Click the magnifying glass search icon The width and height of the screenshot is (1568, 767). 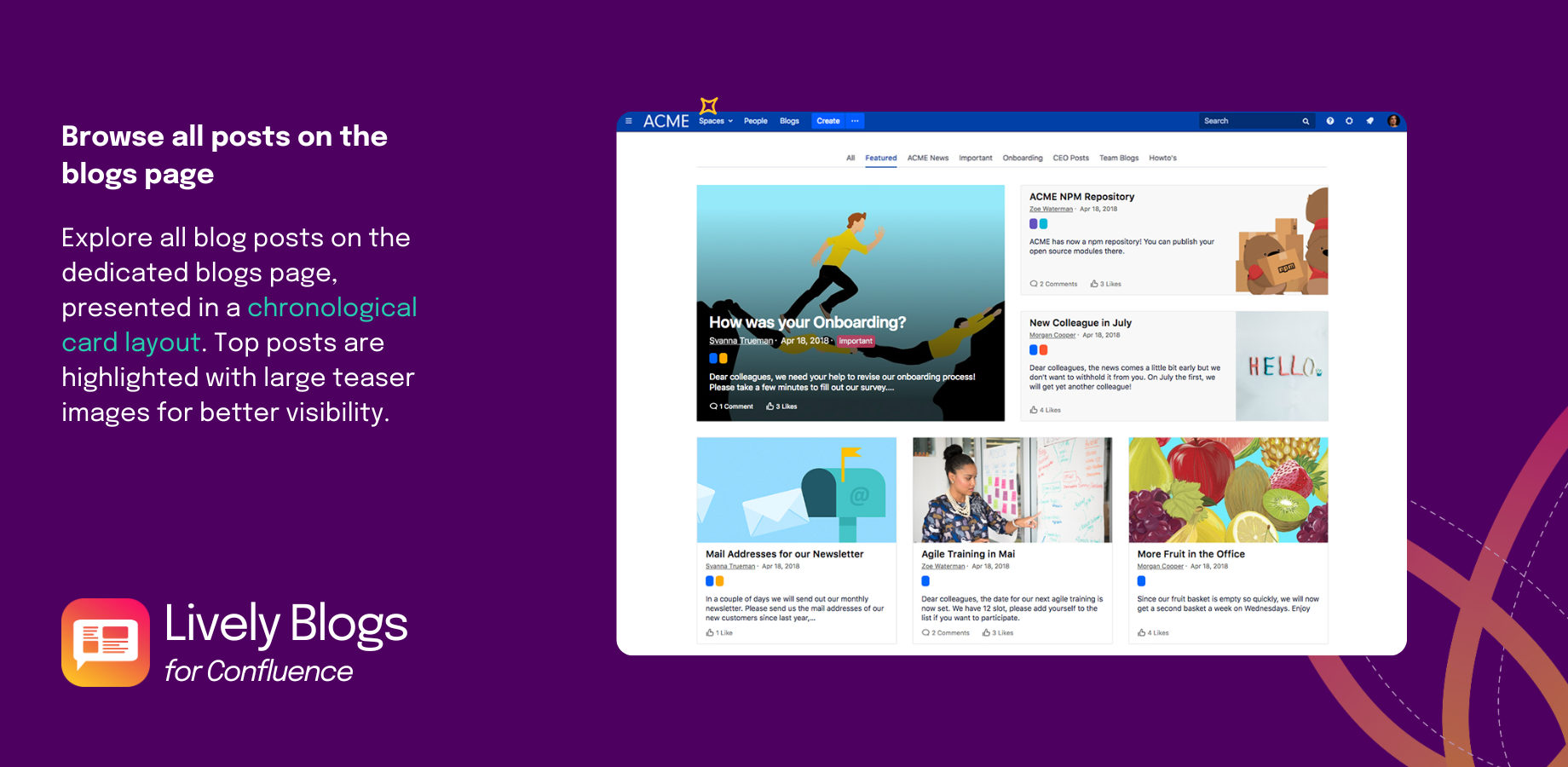pos(1306,121)
